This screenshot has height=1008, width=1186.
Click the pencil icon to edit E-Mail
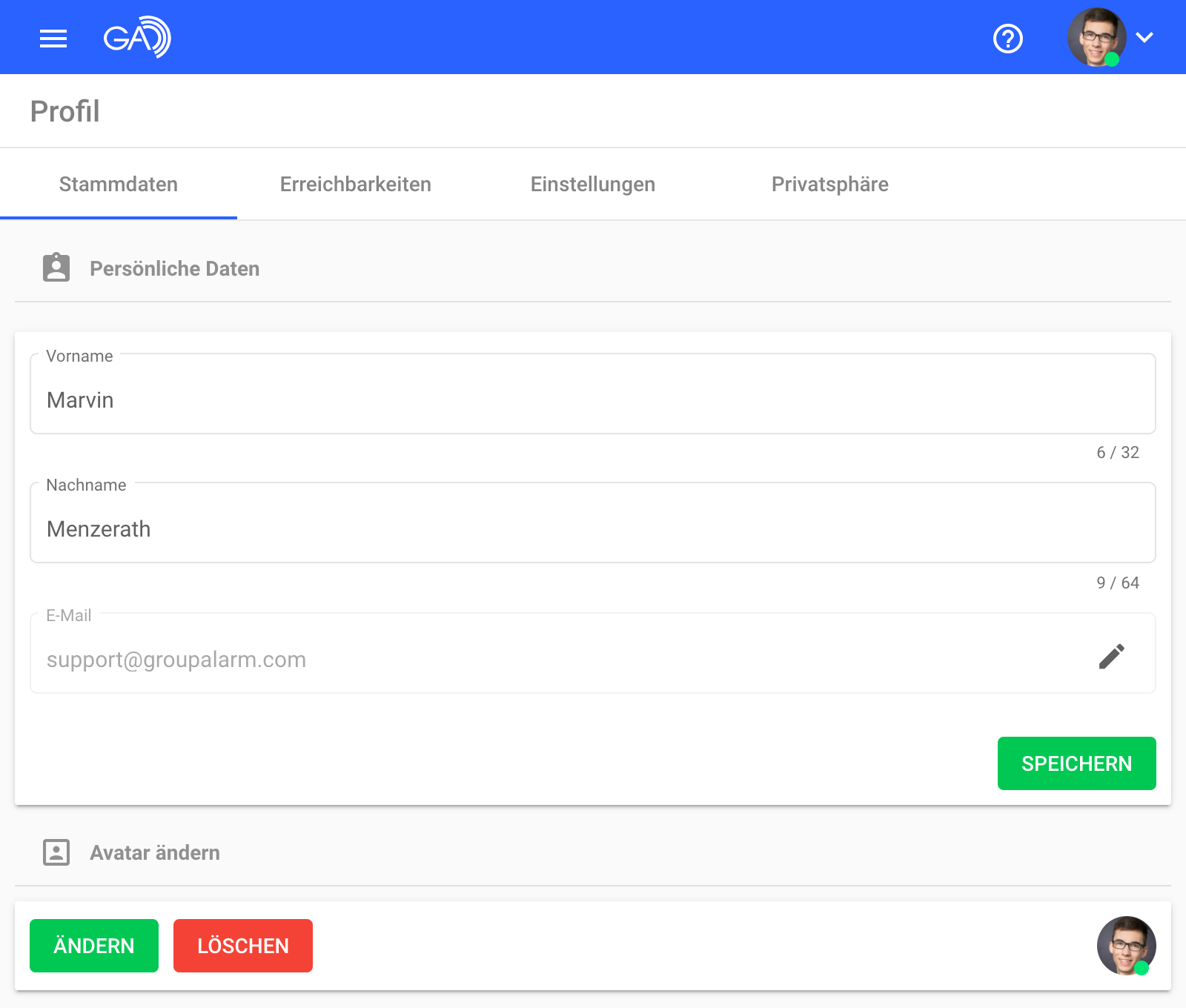[x=1111, y=656]
